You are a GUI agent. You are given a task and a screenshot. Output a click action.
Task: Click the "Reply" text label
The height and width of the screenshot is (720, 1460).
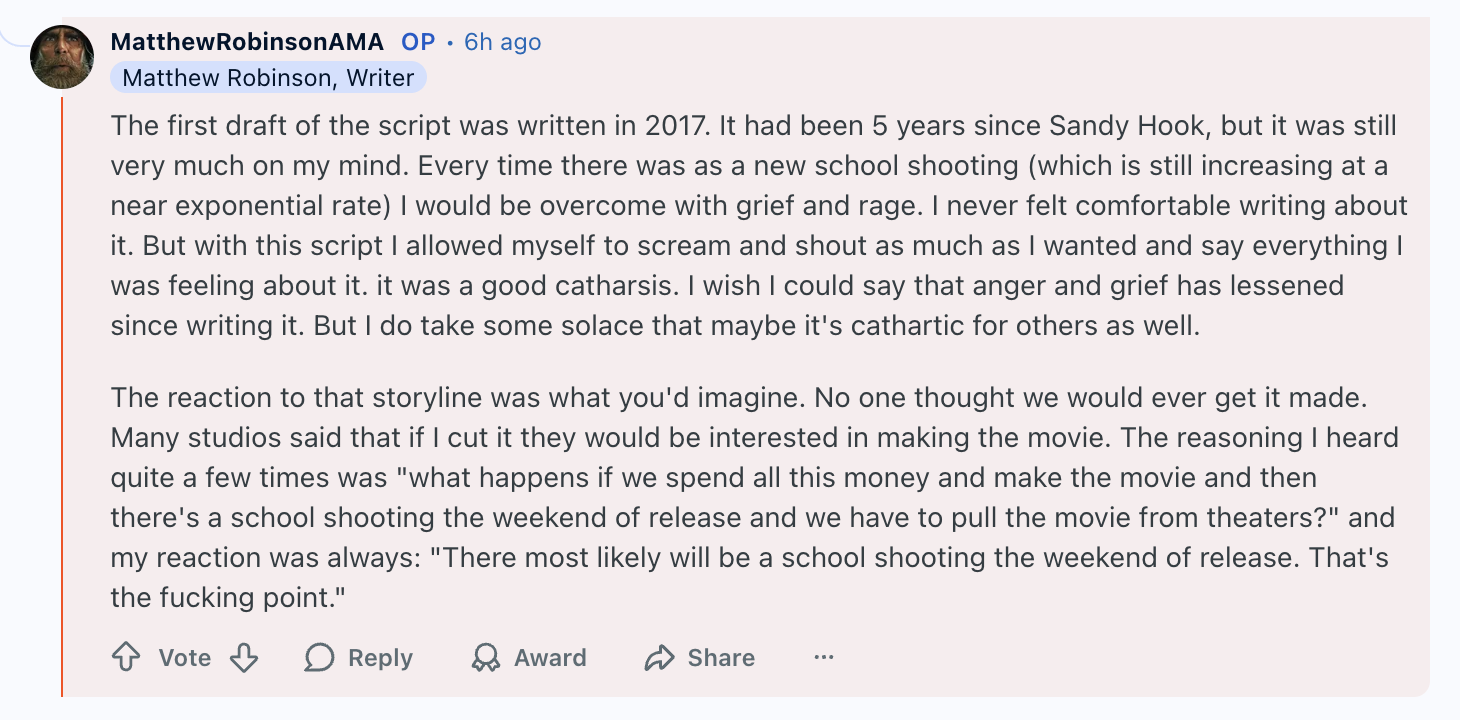pyautogui.click(x=380, y=657)
